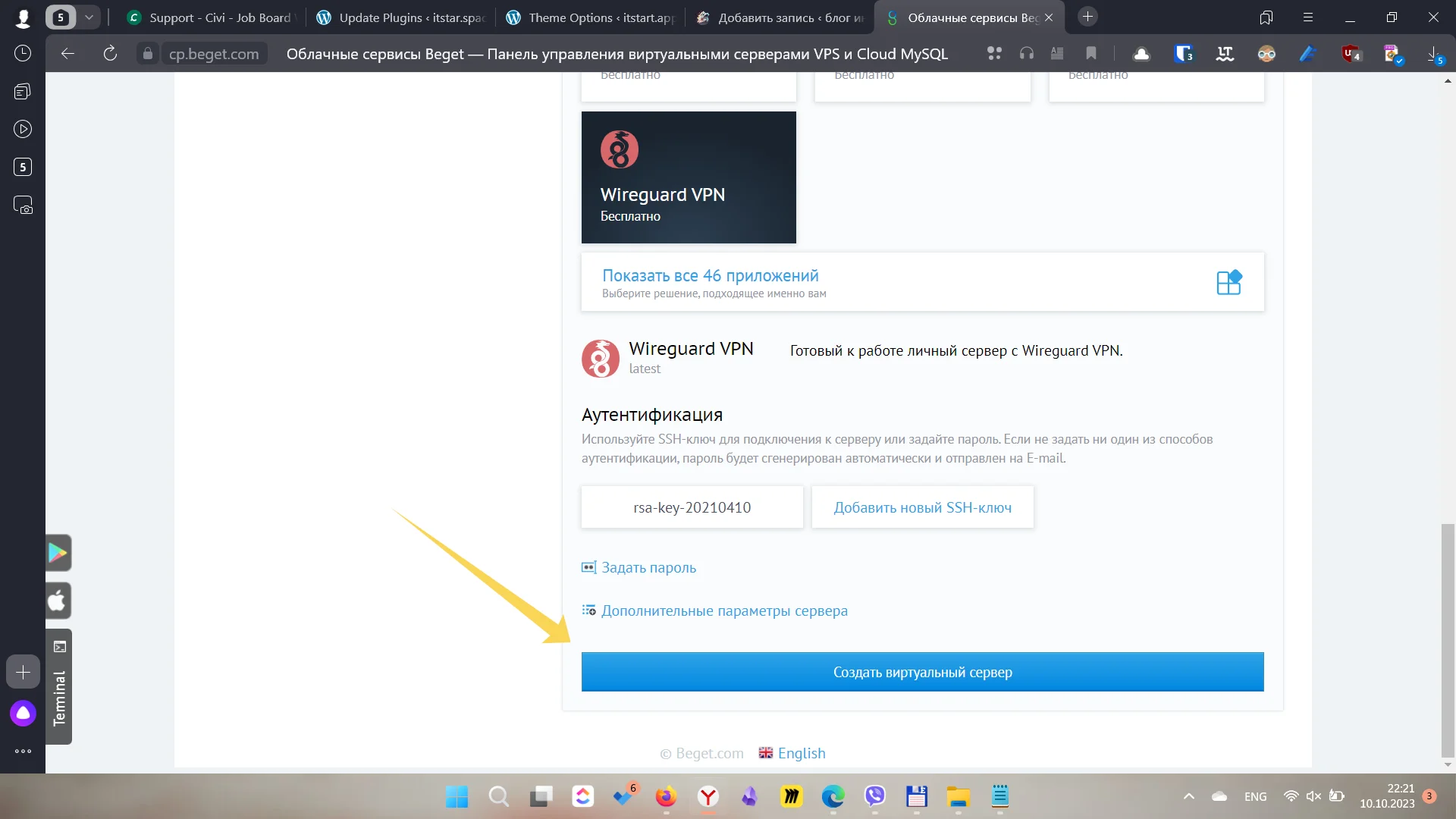Click Создать виртуальный сервер button
Image resolution: width=1456 pixels, height=819 pixels.
pyautogui.click(x=923, y=672)
